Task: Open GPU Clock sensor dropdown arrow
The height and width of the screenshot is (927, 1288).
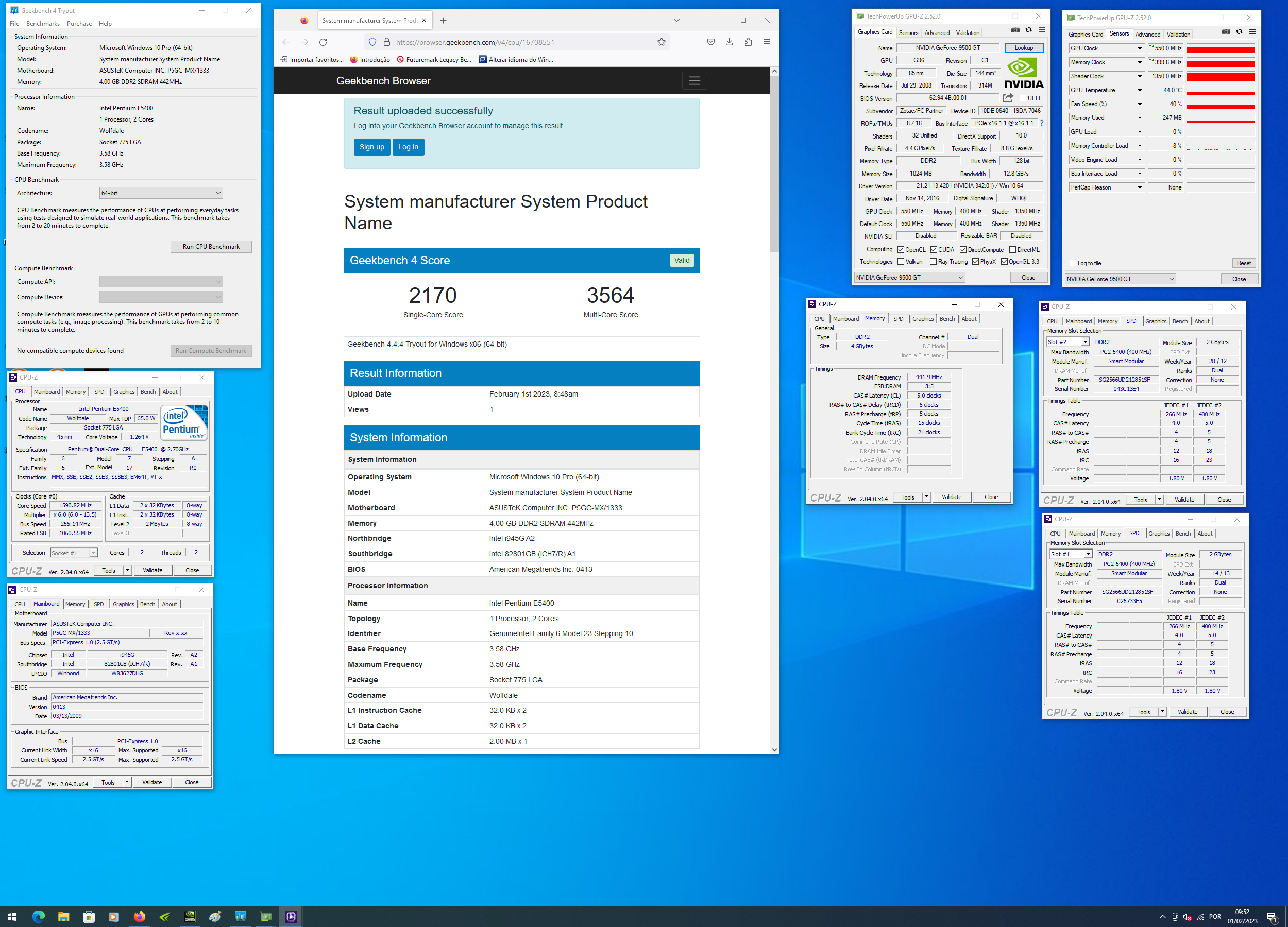Action: [x=1139, y=48]
